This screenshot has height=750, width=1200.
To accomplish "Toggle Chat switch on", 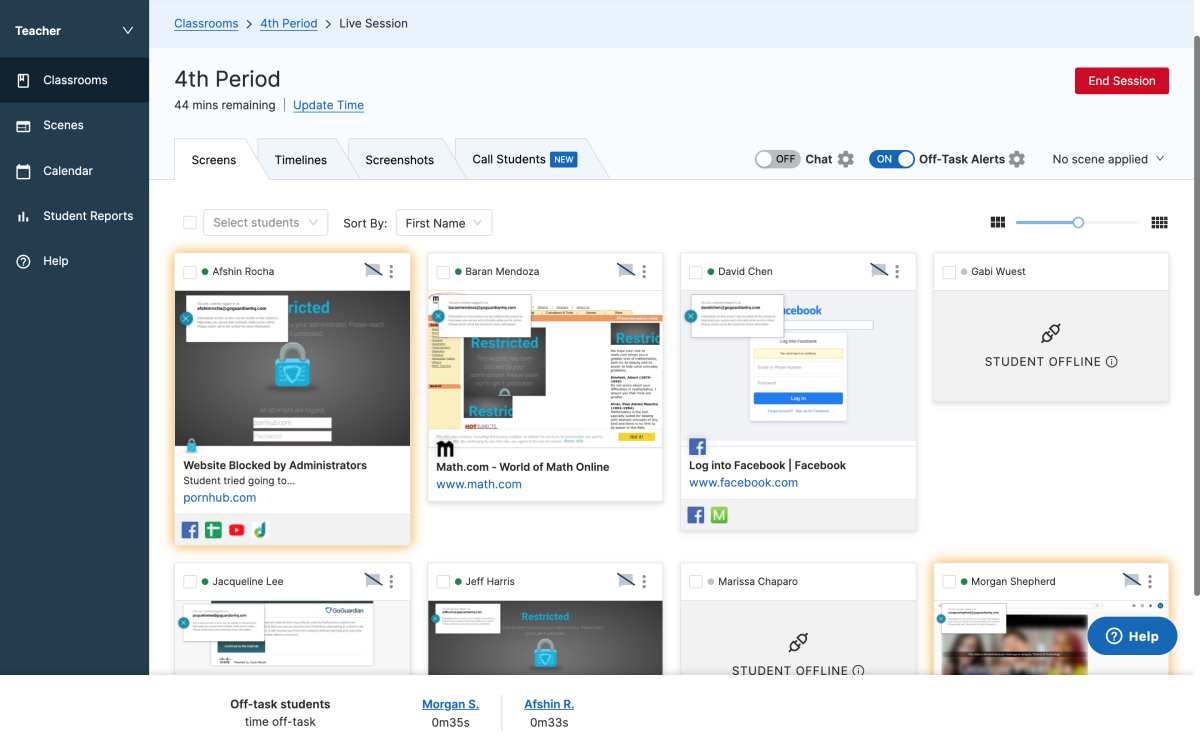I will click(777, 159).
